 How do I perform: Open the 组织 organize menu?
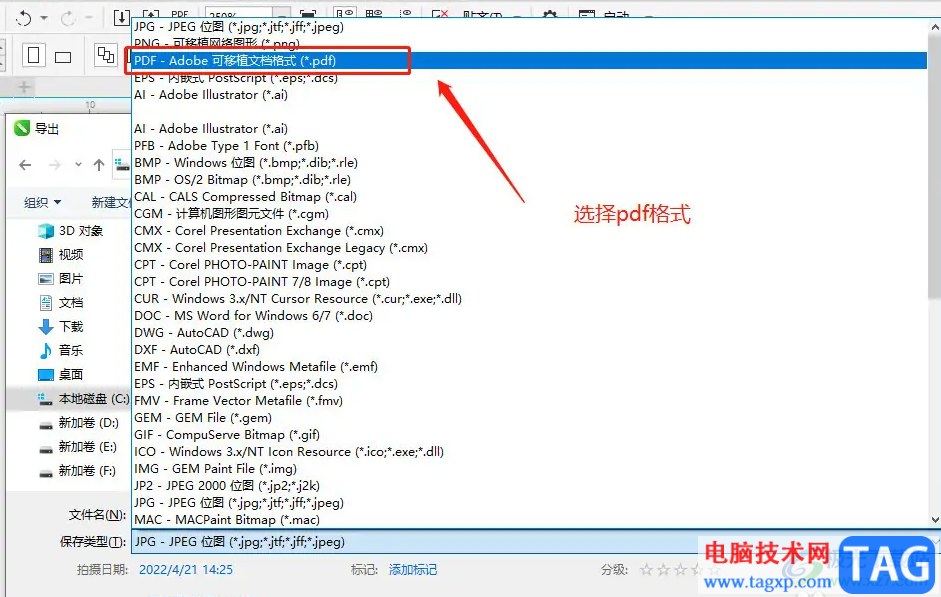[42, 202]
